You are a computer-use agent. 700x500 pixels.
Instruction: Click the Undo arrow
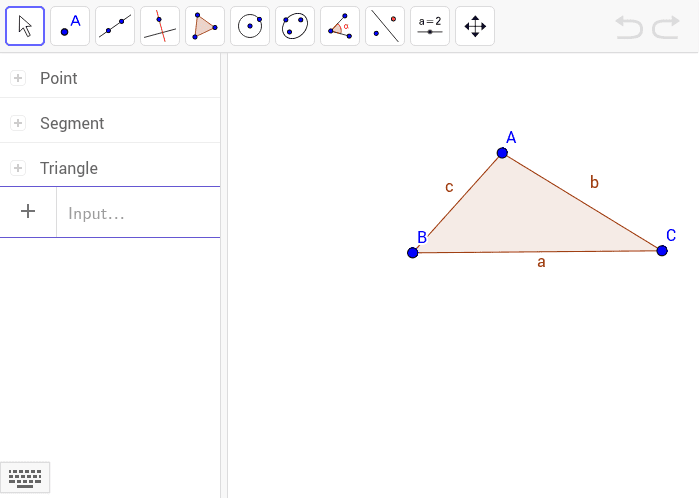pyautogui.click(x=629, y=27)
